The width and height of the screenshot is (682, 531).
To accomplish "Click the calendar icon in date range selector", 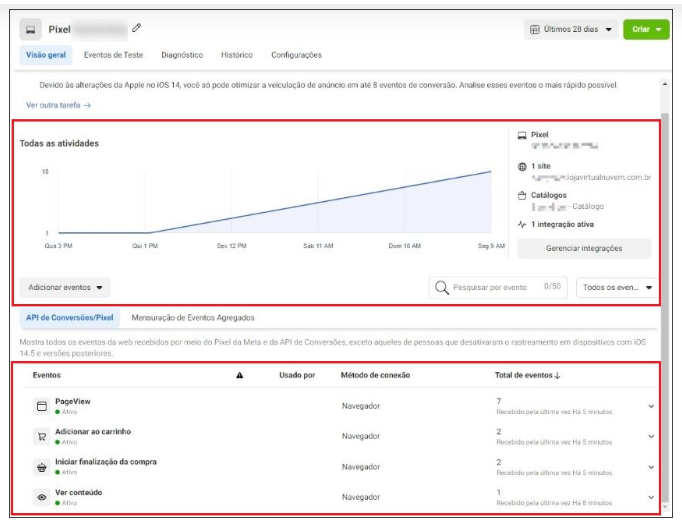I will point(535,30).
